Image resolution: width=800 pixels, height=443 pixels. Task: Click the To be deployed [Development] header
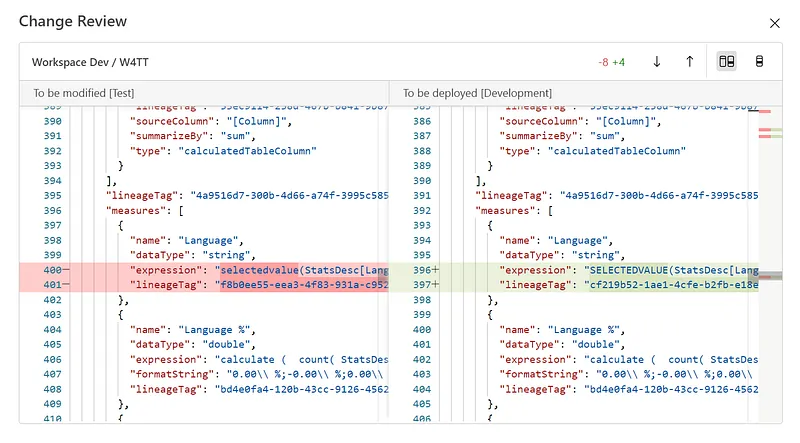click(477, 93)
